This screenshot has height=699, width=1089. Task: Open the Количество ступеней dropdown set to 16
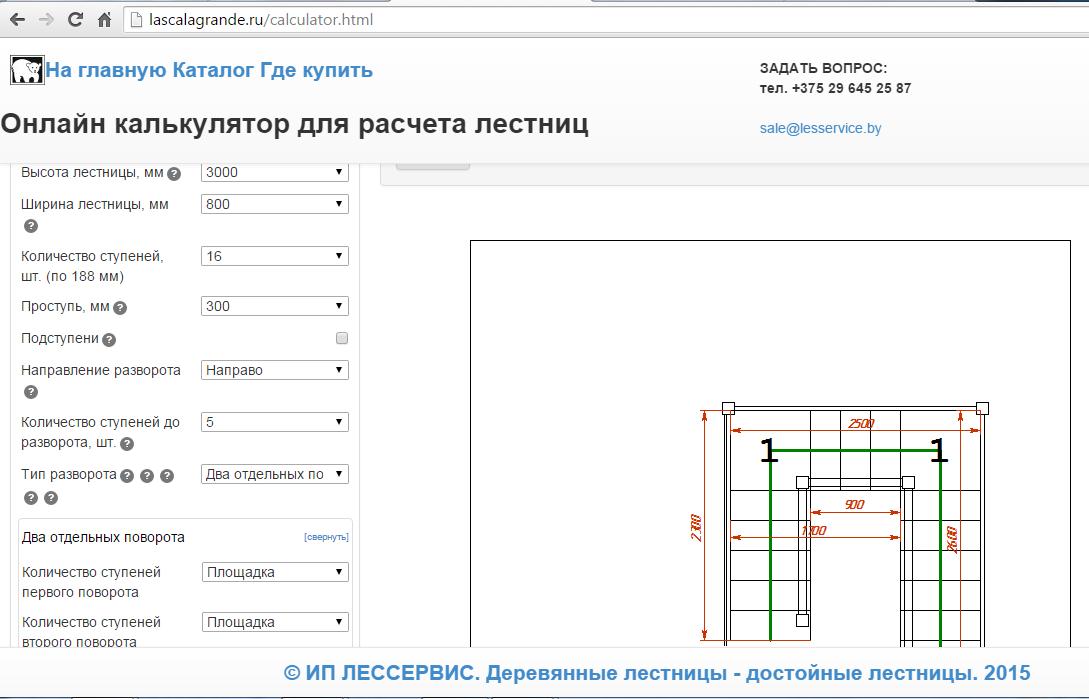pos(275,256)
